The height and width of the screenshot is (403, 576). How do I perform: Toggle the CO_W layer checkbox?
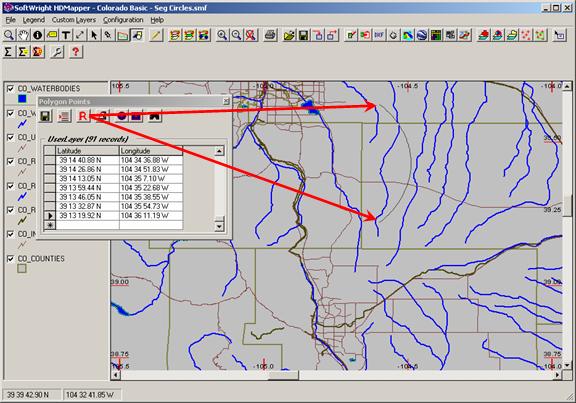coord(10,113)
